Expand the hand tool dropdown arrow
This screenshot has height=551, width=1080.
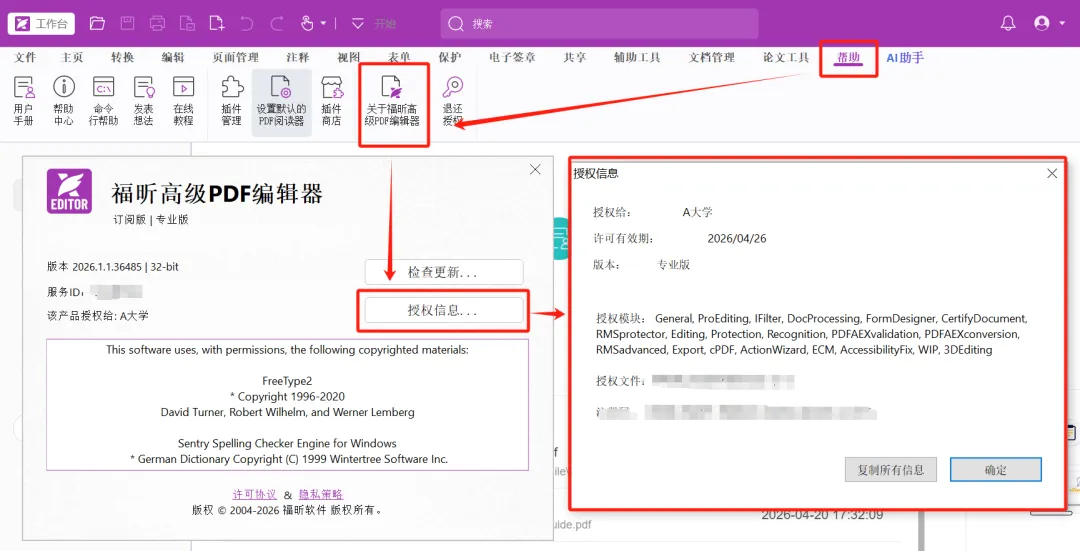click(x=323, y=24)
